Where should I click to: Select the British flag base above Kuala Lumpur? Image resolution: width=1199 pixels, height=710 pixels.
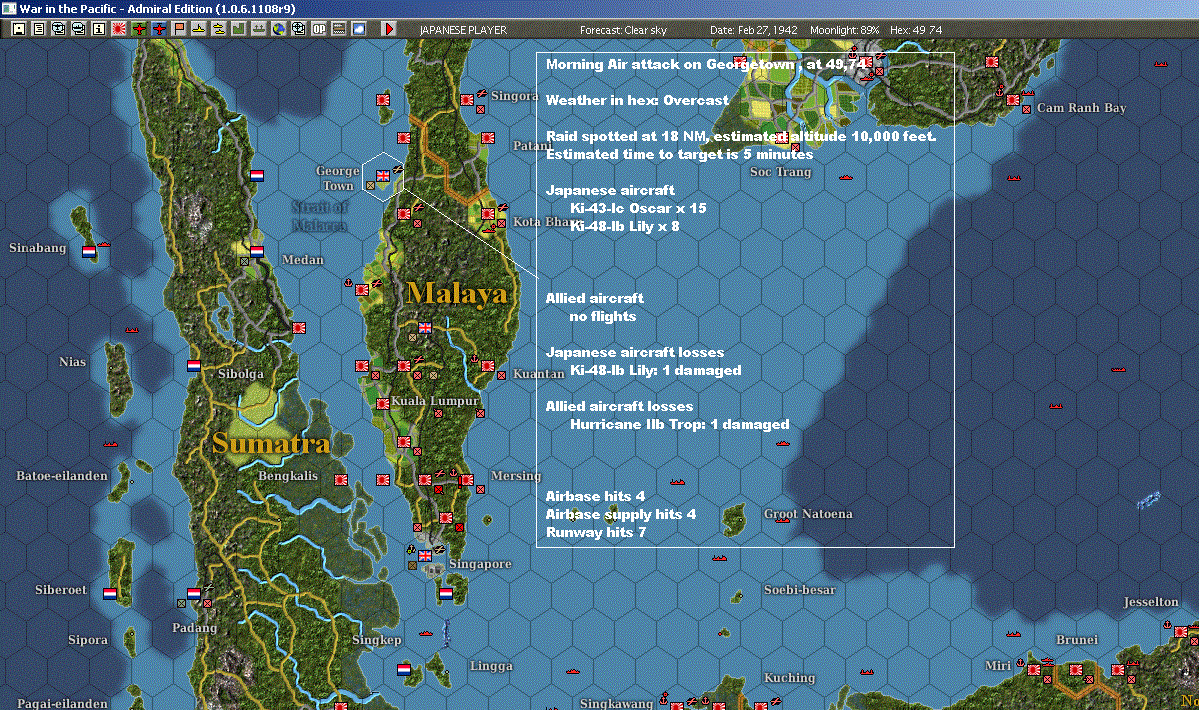pyautogui.click(x=424, y=328)
